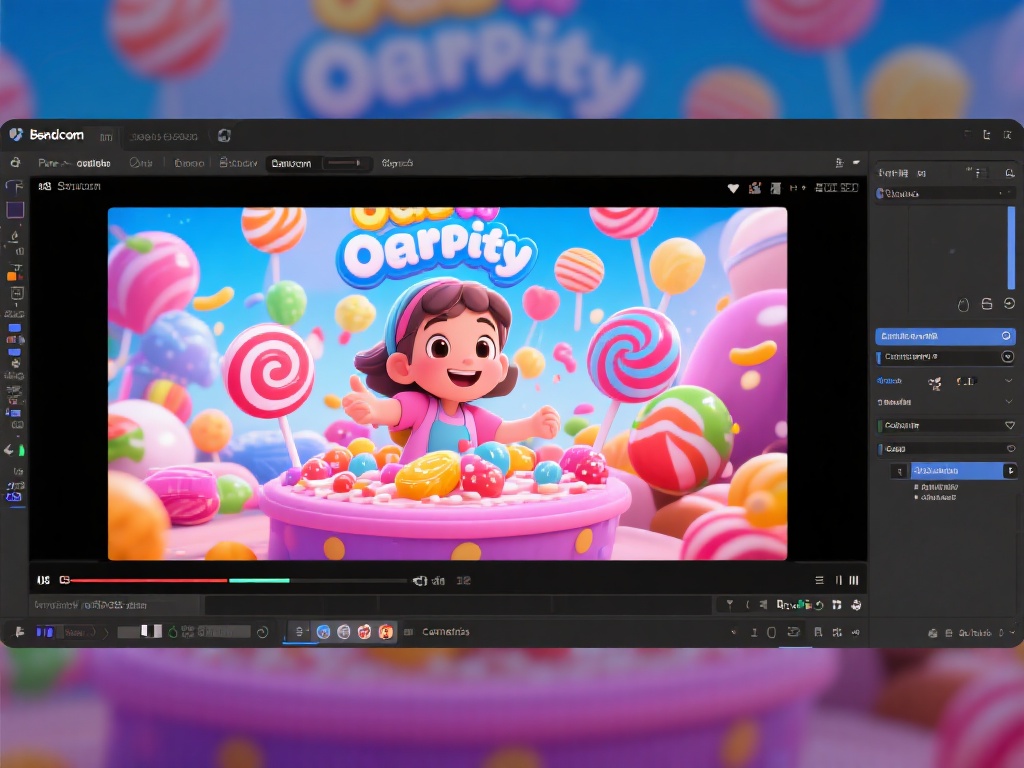1024x768 pixels.
Task: Click the red circular icon in bottom toolbar
Action: tap(364, 632)
